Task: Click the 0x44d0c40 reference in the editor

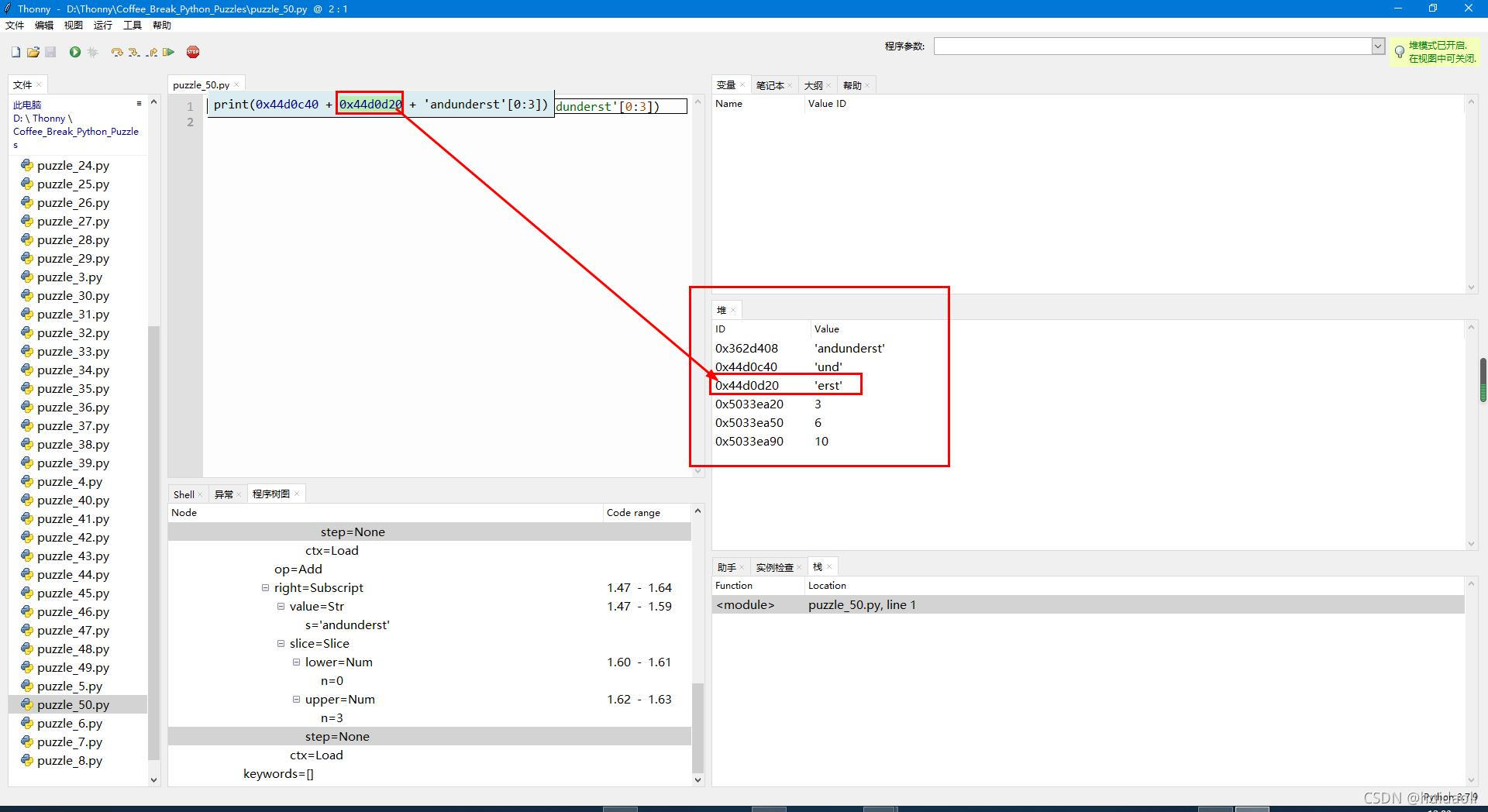Action: pos(287,104)
